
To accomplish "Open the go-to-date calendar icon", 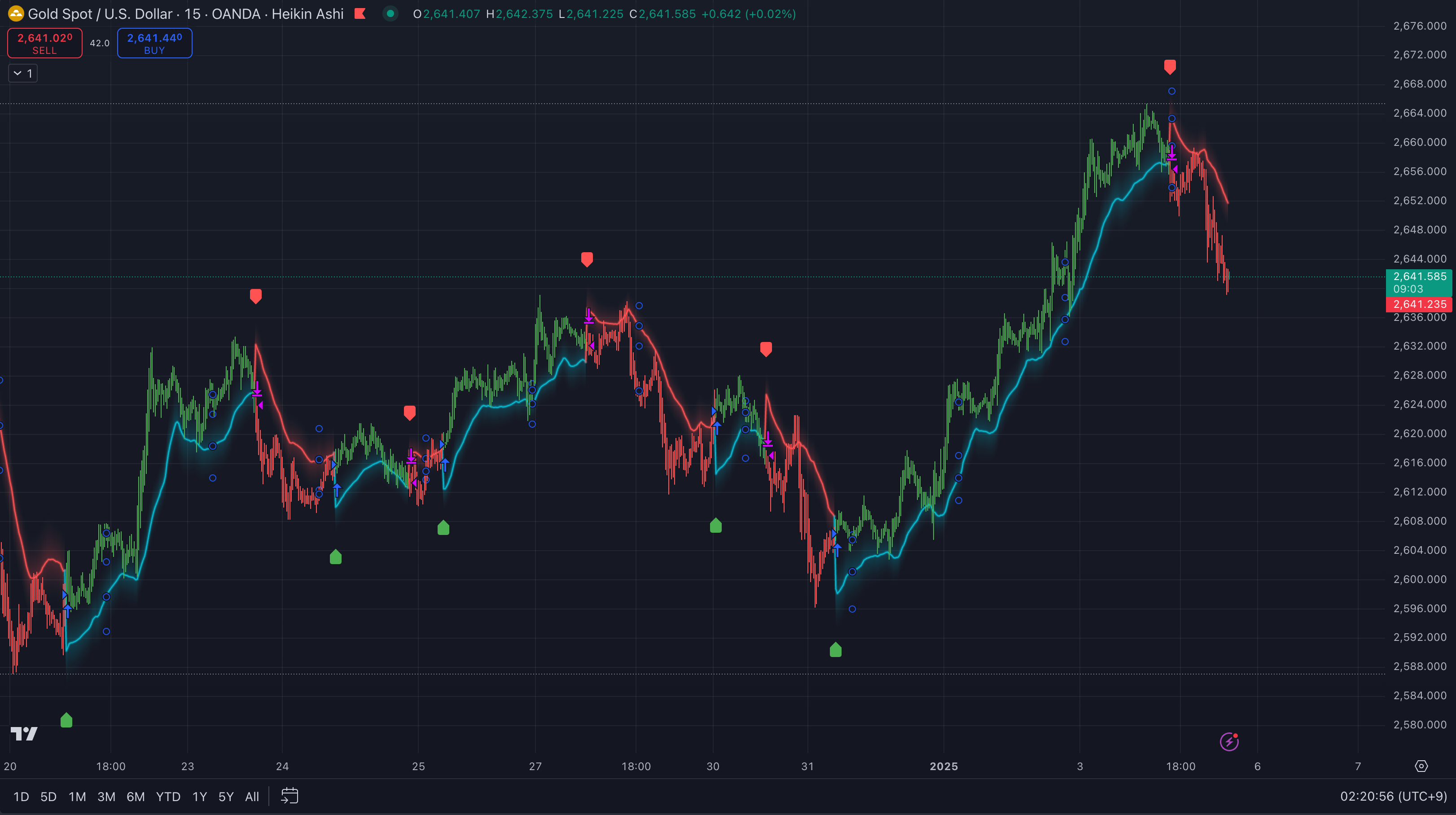I will coord(289,796).
